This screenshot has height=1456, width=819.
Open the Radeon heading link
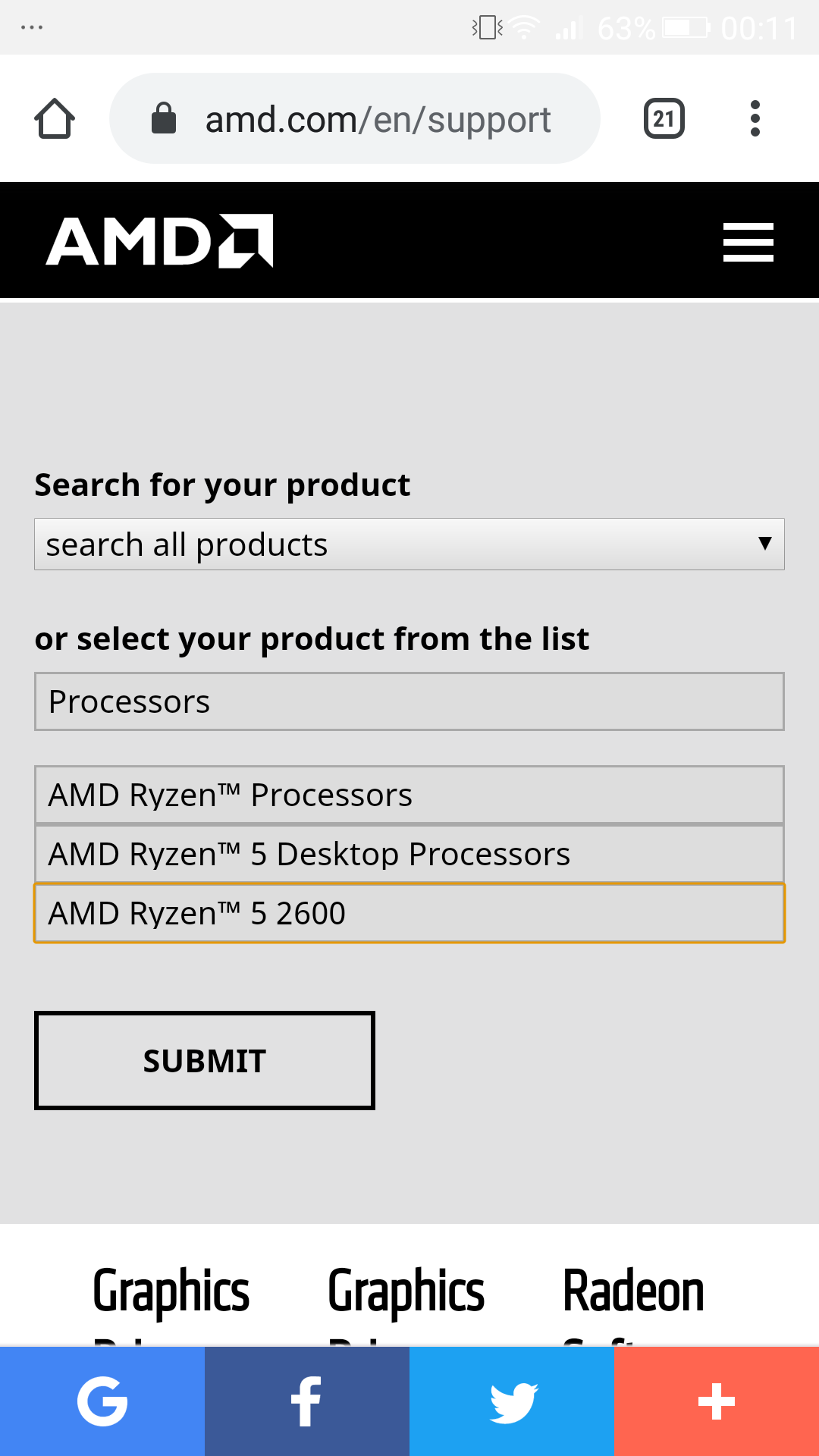tap(633, 1291)
